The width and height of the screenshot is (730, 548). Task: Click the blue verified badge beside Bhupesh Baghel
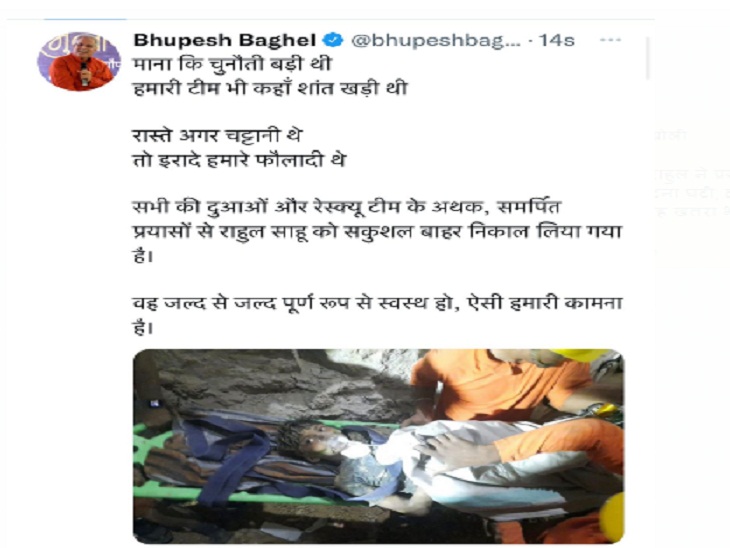click(x=333, y=40)
